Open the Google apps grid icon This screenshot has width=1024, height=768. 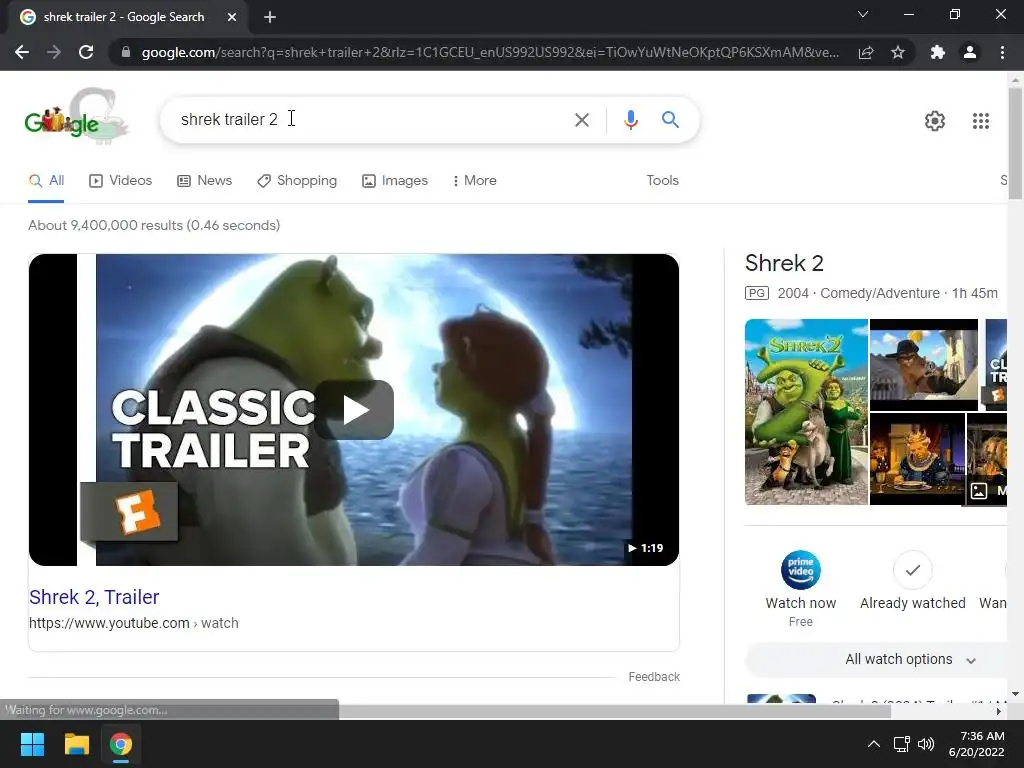pos(980,121)
